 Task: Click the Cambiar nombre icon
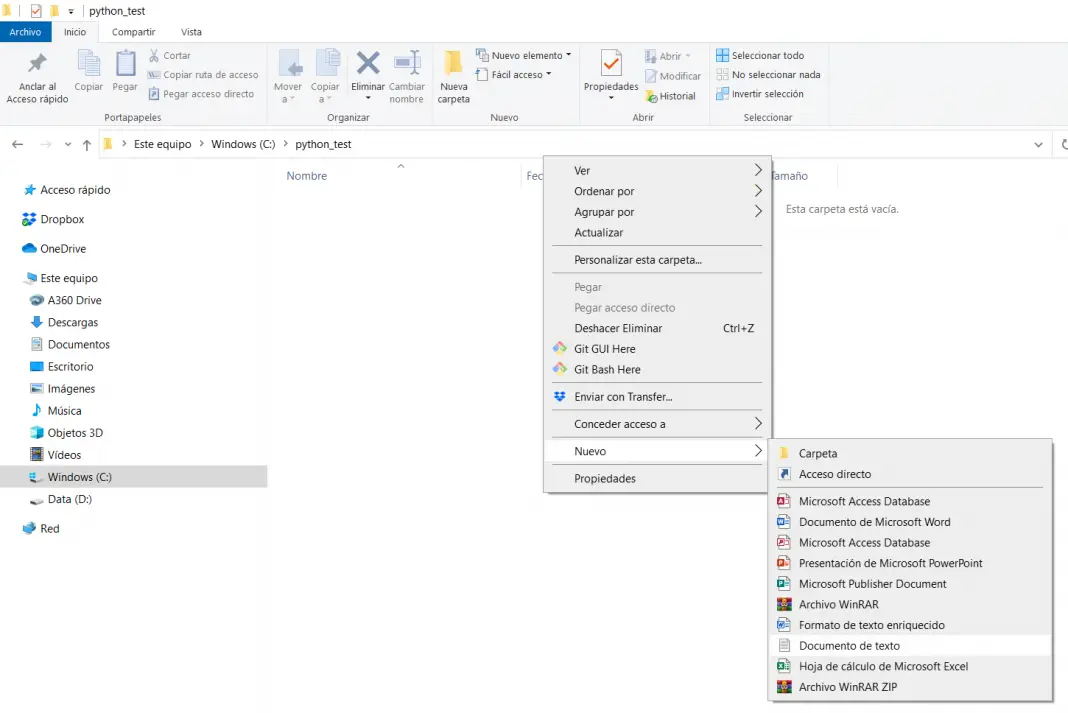coord(407,65)
